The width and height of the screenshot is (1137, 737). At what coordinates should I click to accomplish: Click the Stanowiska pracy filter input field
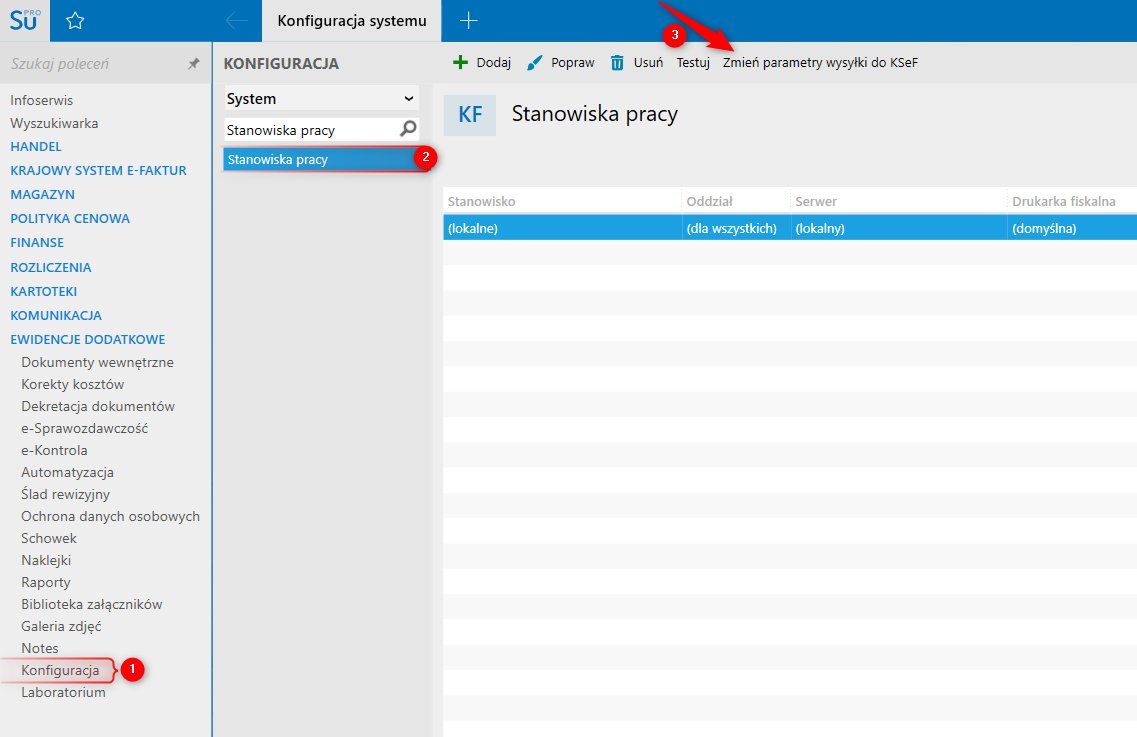pyautogui.click(x=311, y=130)
